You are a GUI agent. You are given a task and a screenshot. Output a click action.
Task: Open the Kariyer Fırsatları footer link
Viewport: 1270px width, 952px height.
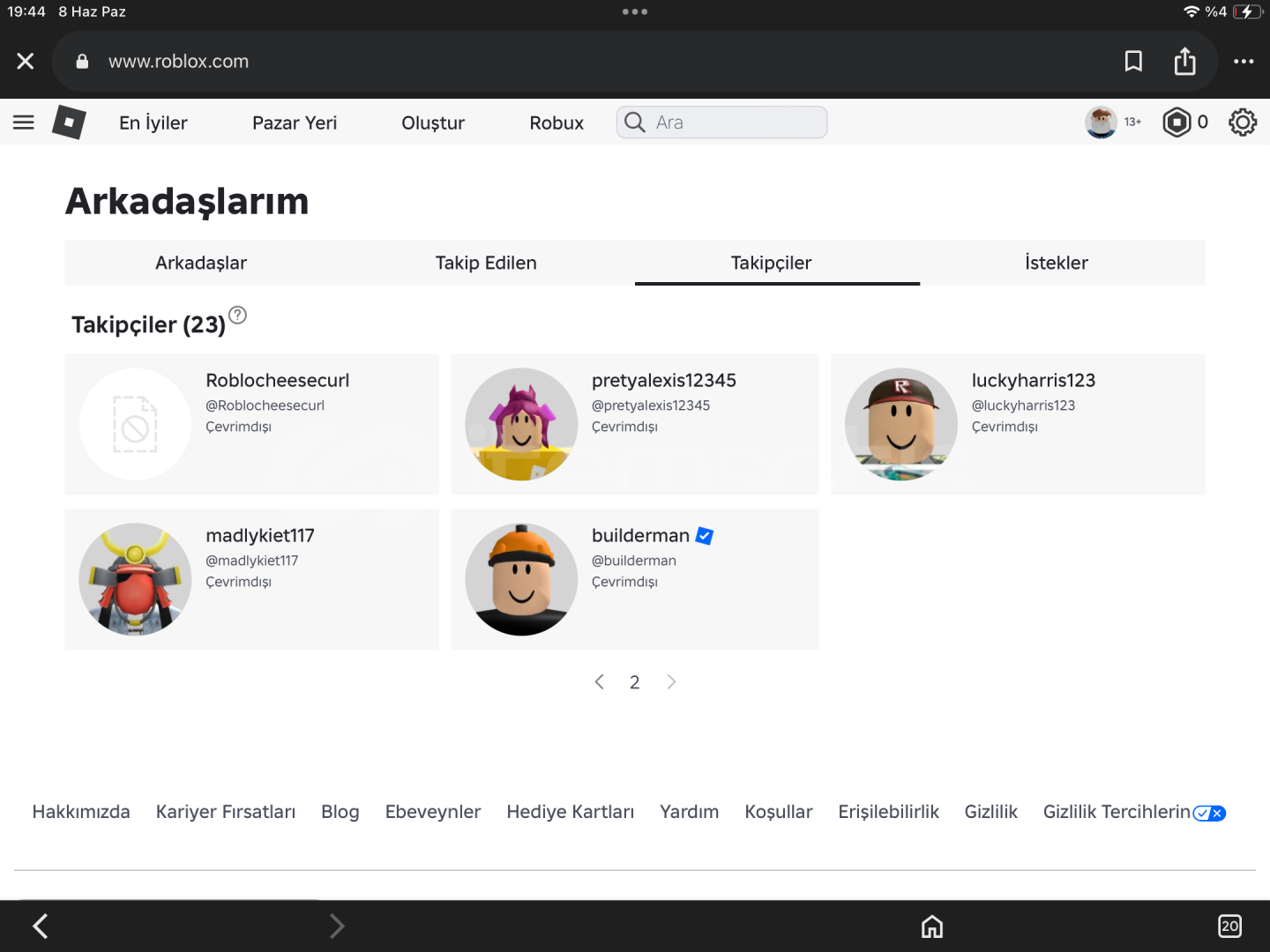[x=226, y=812]
